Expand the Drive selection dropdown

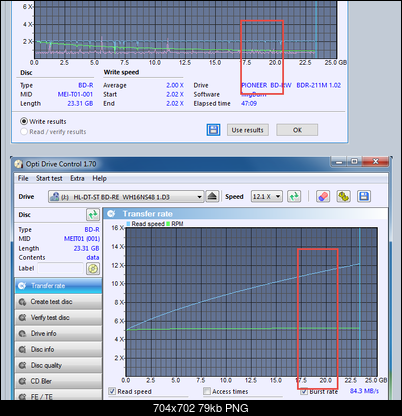point(126,197)
